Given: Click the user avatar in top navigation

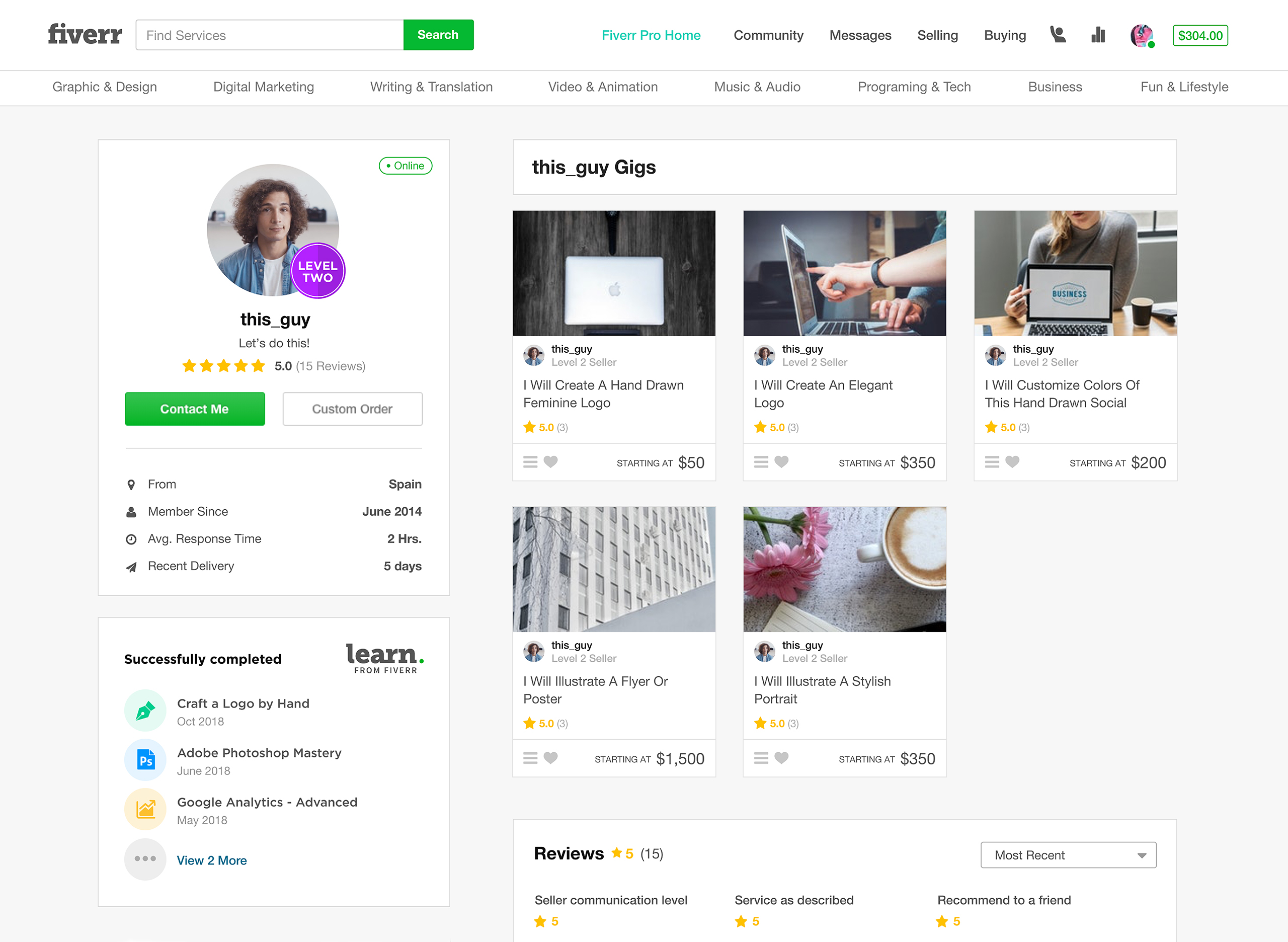Looking at the screenshot, I should click(x=1142, y=35).
